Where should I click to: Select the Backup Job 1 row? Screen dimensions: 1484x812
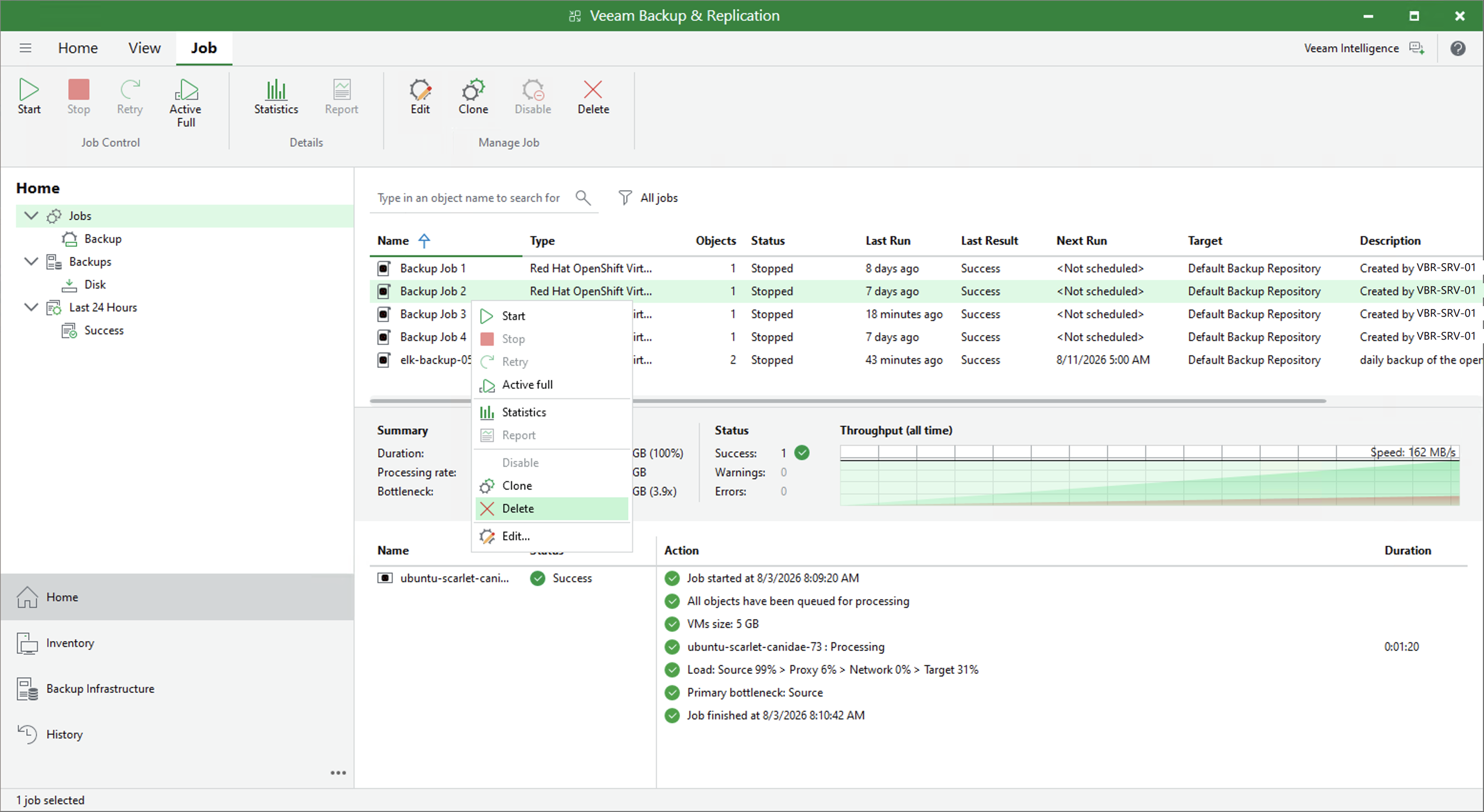pyautogui.click(x=925, y=268)
